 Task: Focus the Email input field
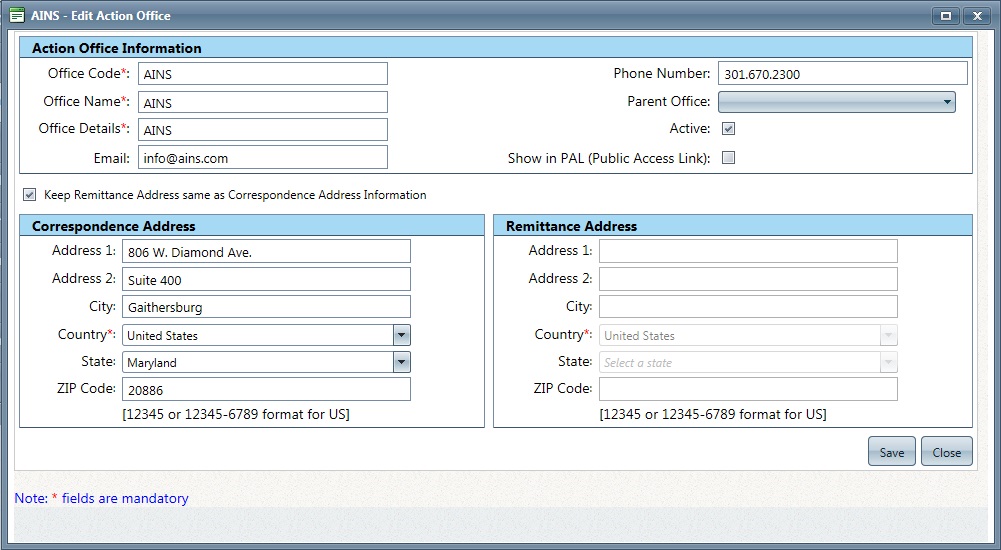point(262,157)
